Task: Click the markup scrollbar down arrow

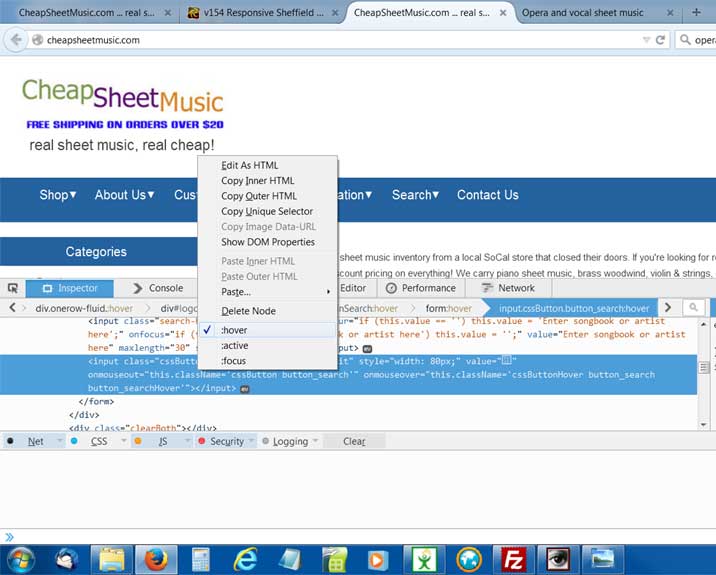Action: point(704,424)
